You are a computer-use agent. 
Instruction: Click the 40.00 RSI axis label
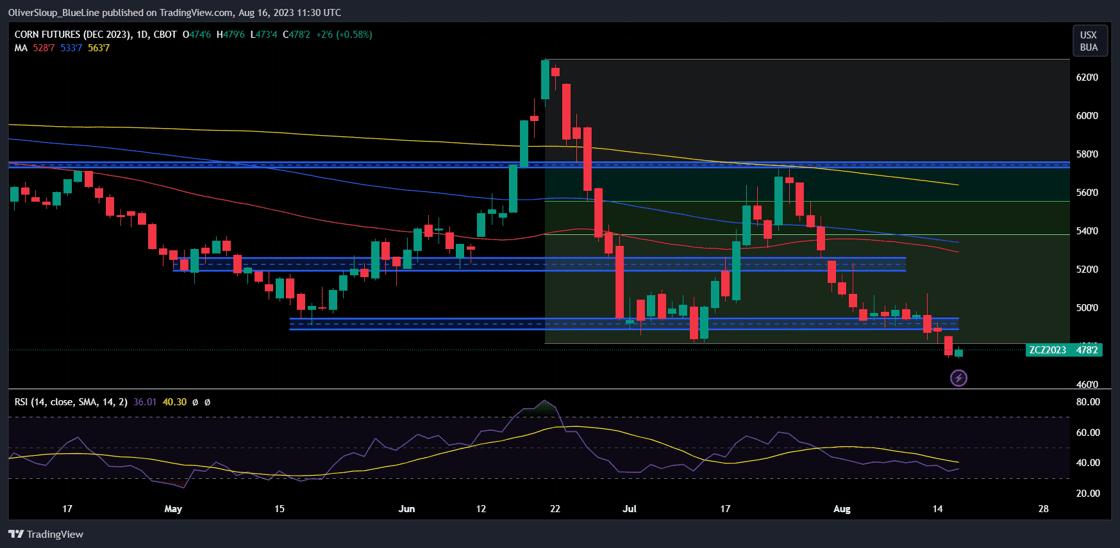pyautogui.click(x=1086, y=463)
